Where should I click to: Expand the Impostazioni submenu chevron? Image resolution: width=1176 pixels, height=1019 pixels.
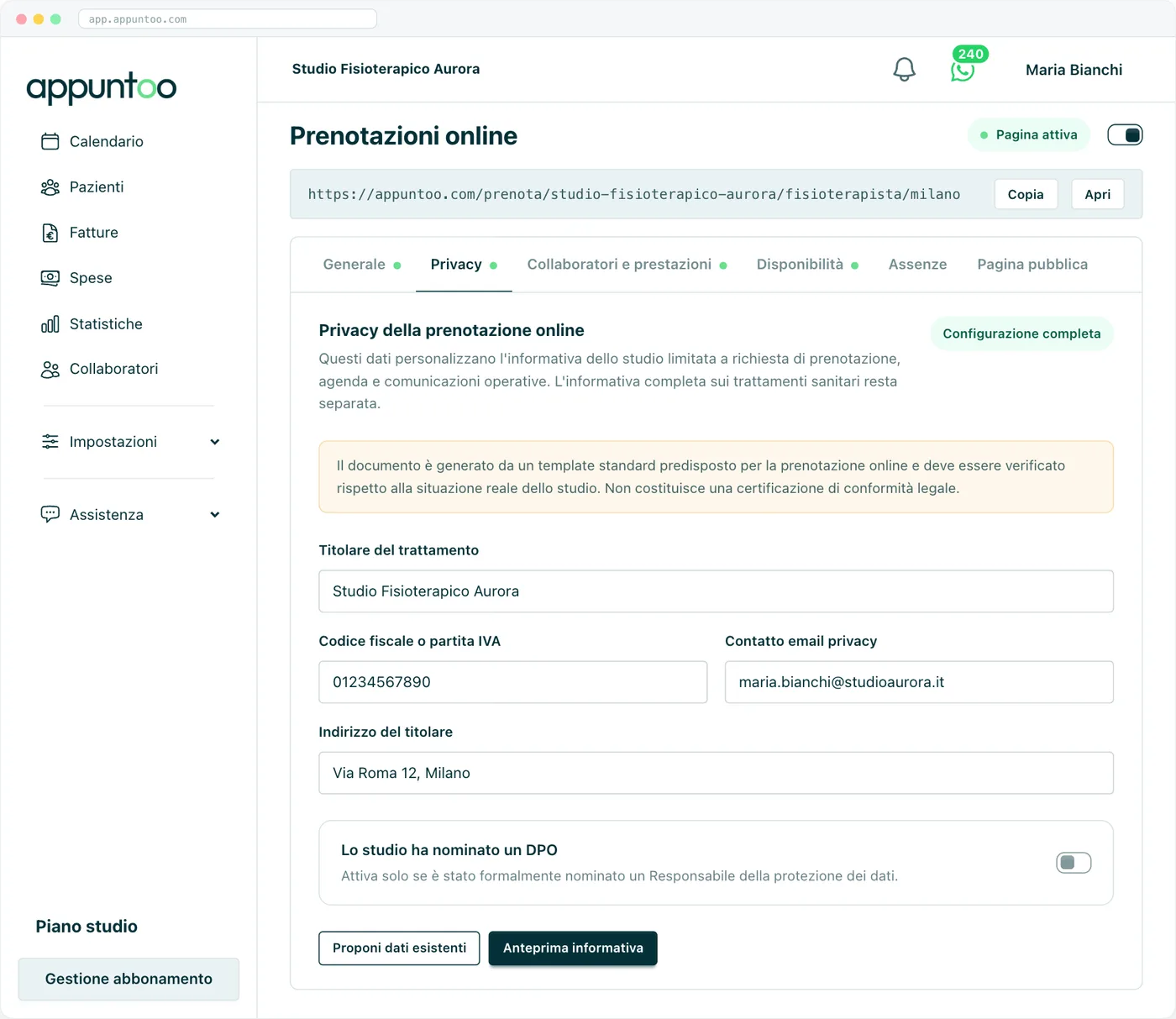(x=215, y=442)
